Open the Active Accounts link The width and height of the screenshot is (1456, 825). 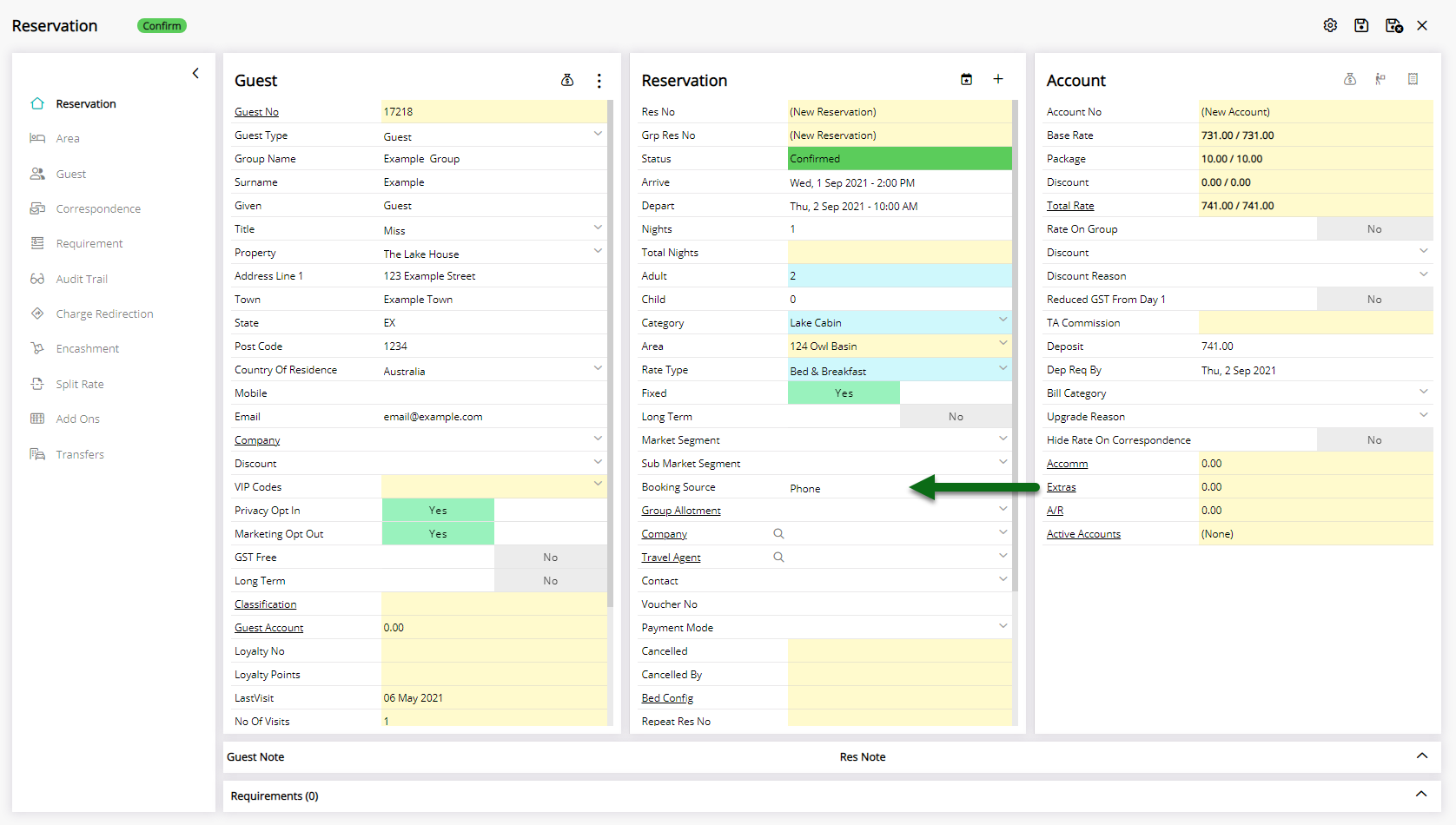pos(1083,534)
